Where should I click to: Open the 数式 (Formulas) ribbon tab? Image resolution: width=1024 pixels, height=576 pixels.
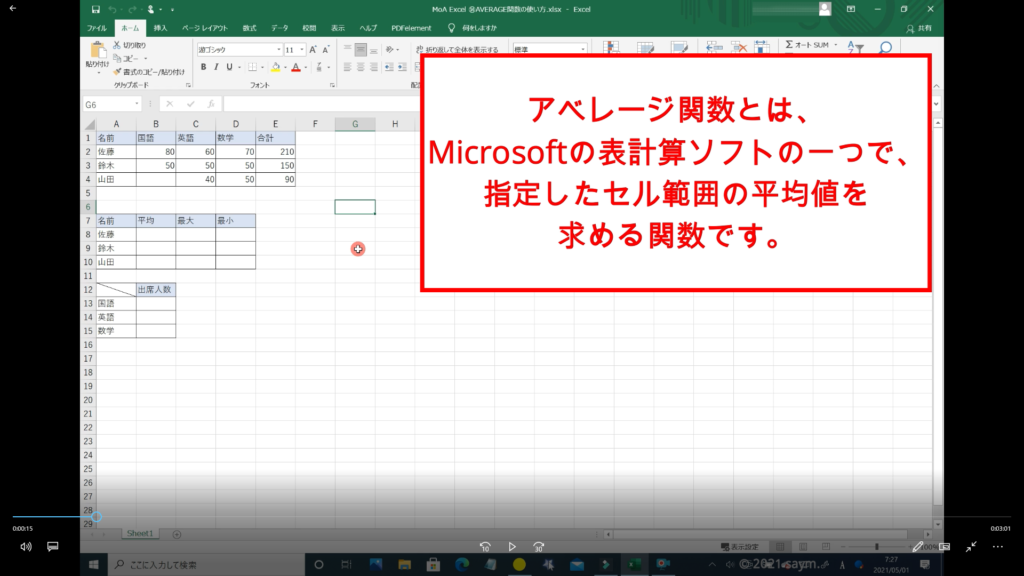[x=249, y=28]
